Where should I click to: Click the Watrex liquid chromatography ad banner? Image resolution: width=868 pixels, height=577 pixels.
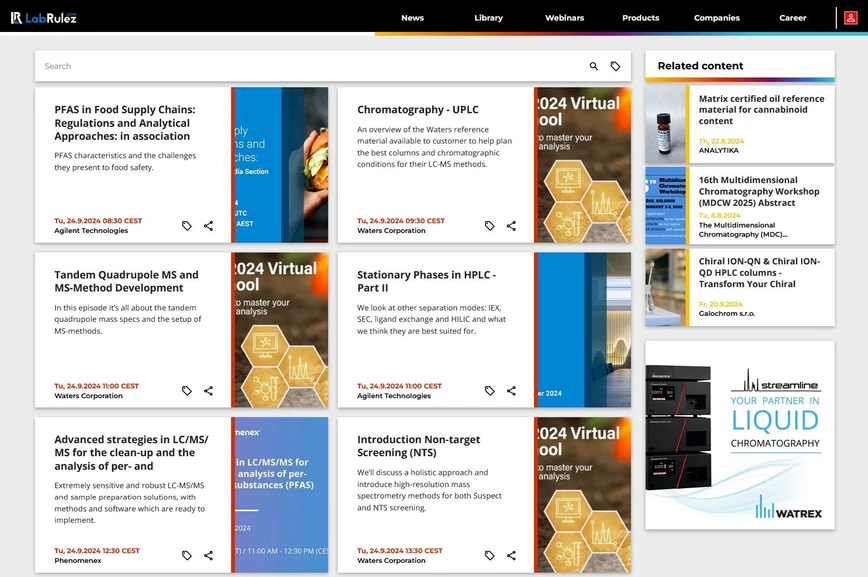coord(739,435)
